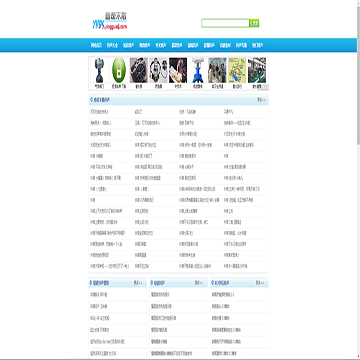Focus the green-bordered search input field
Image resolution: width=360 pixels, height=360 pixels.
click(225, 23)
